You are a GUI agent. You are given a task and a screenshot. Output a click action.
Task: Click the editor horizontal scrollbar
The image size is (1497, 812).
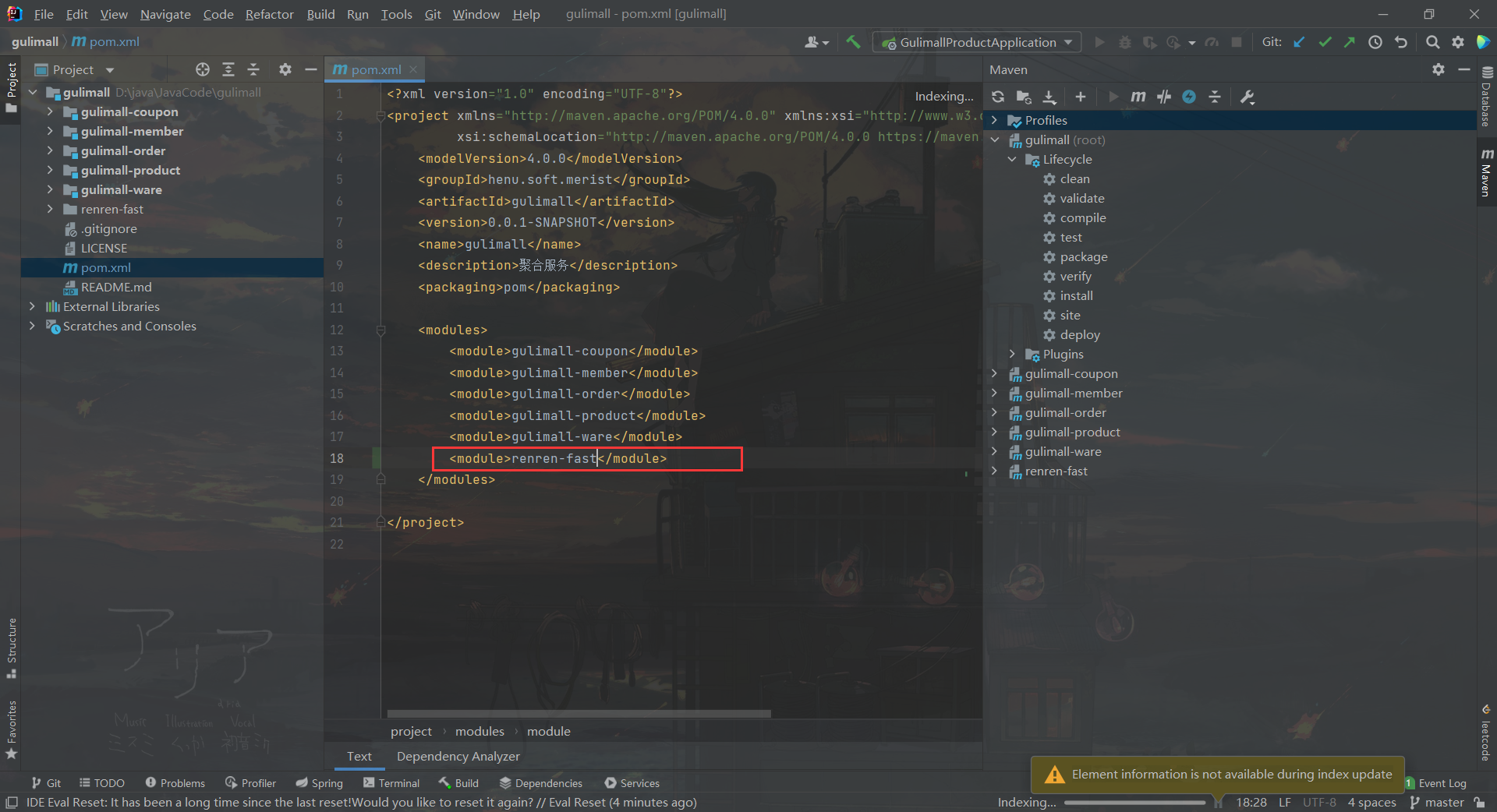pyautogui.click(x=579, y=713)
